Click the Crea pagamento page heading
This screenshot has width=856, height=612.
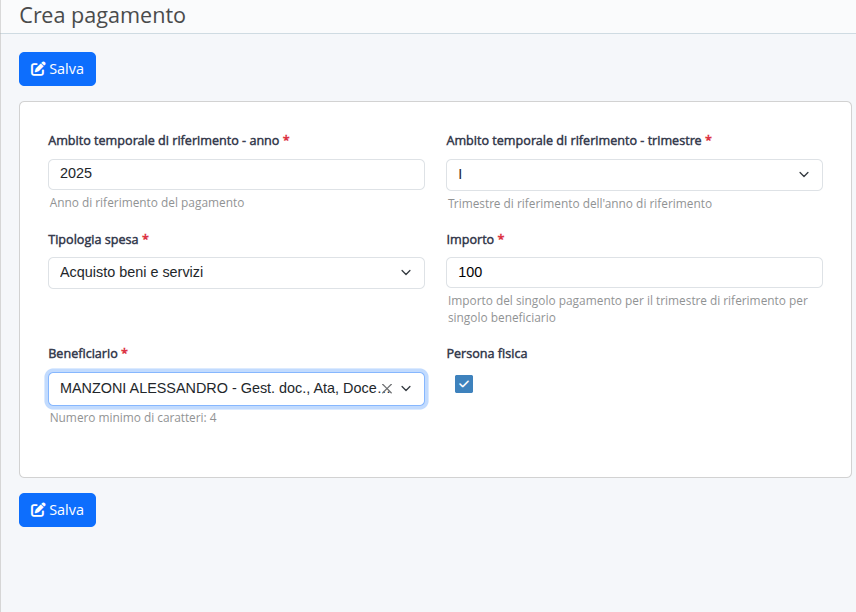click(102, 16)
